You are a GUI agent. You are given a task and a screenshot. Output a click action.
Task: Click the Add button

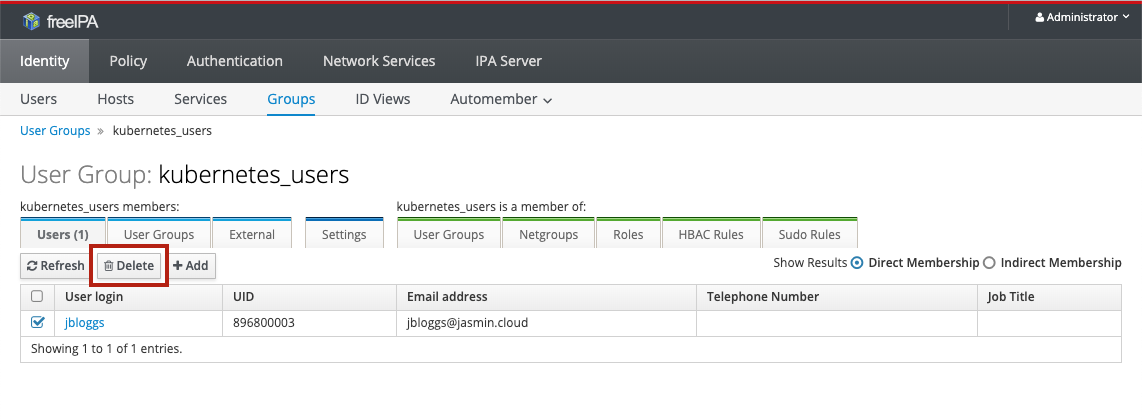(x=191, y=266)
